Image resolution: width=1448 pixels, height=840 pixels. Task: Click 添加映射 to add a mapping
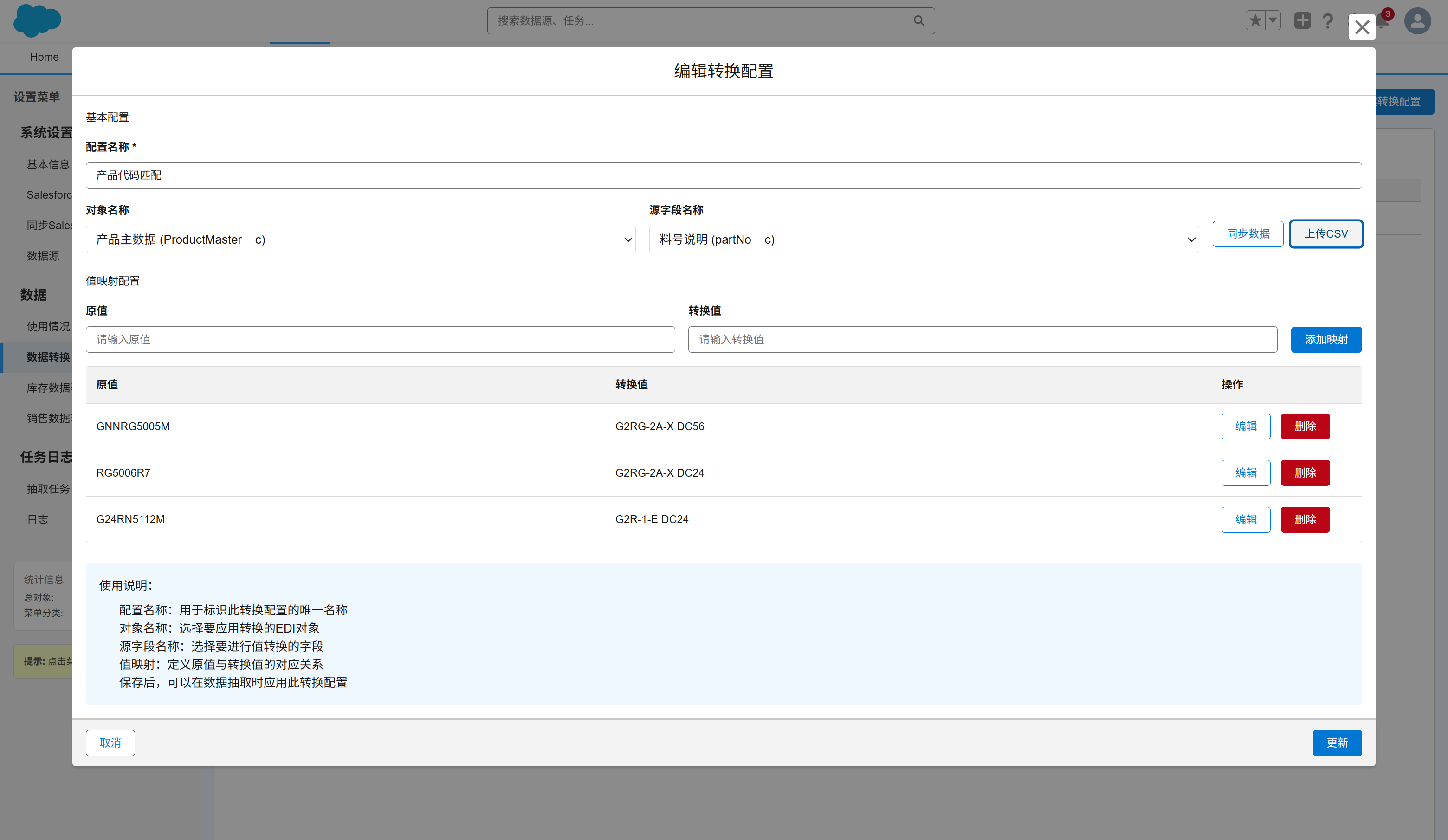tap(1326, 339)
